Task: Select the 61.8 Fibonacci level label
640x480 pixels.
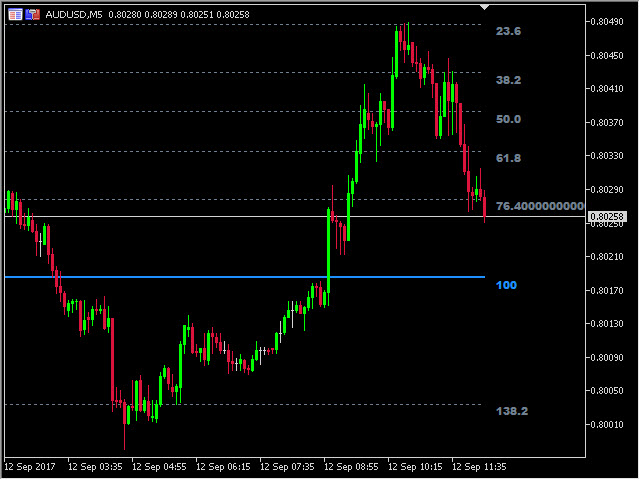Action: coord(509,158)
